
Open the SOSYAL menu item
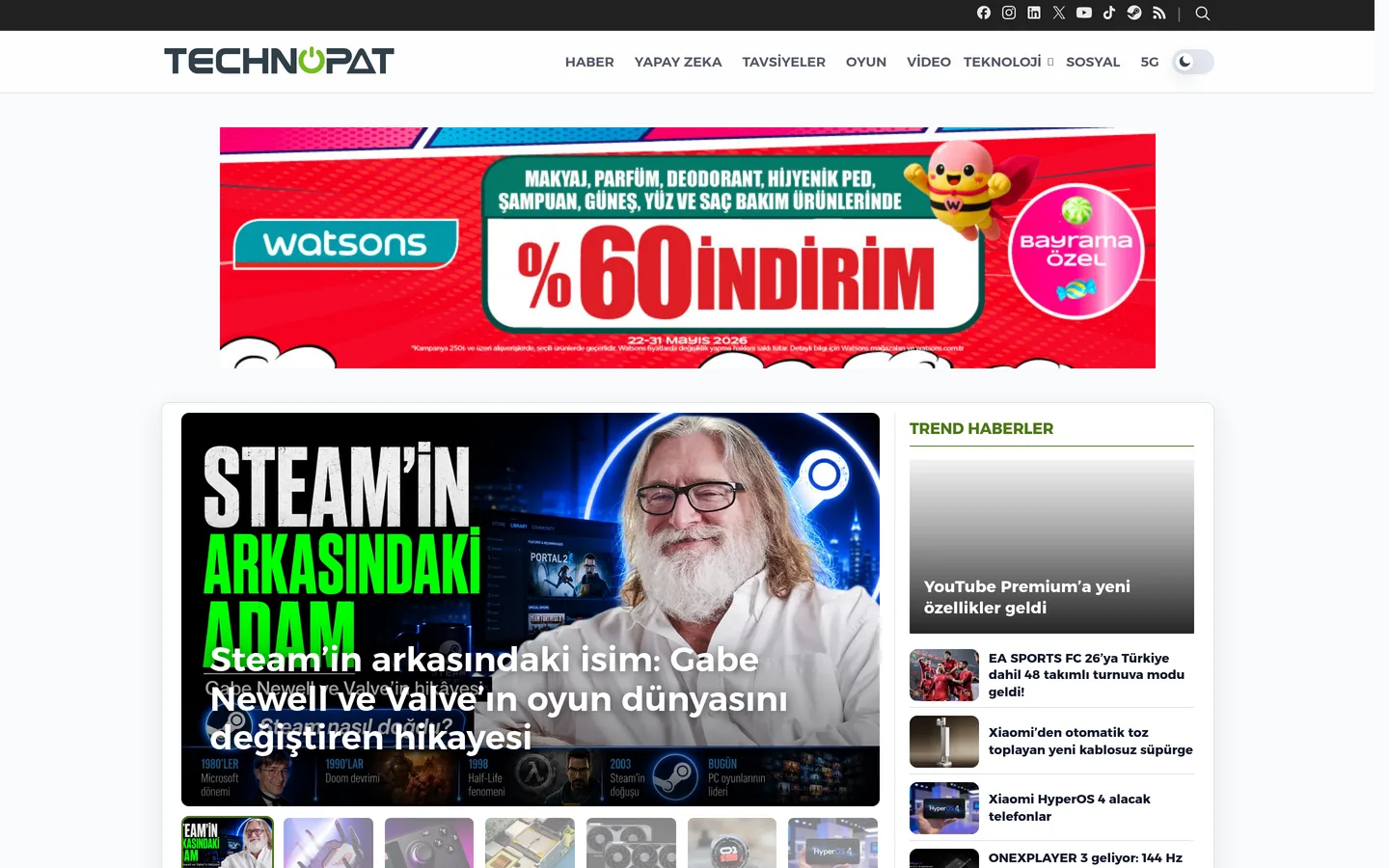pos(1093,62)
